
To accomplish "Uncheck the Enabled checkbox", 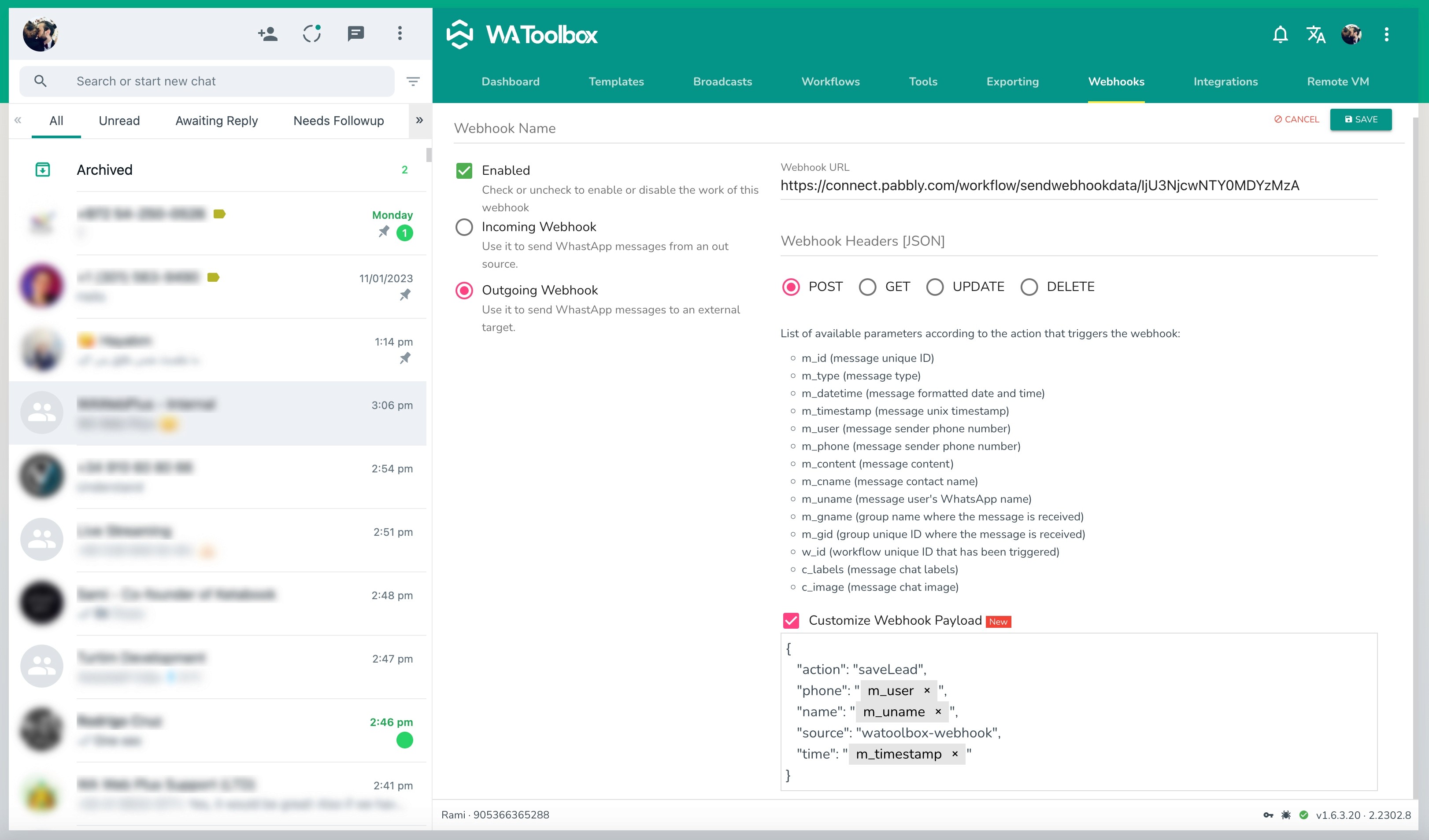I will tap(464, 171).
